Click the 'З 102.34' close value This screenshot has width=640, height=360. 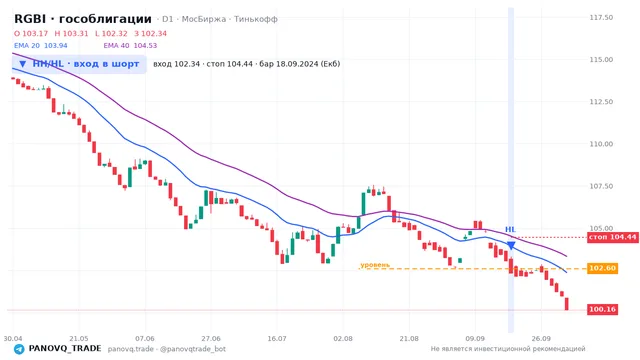[x=151, y=33]
